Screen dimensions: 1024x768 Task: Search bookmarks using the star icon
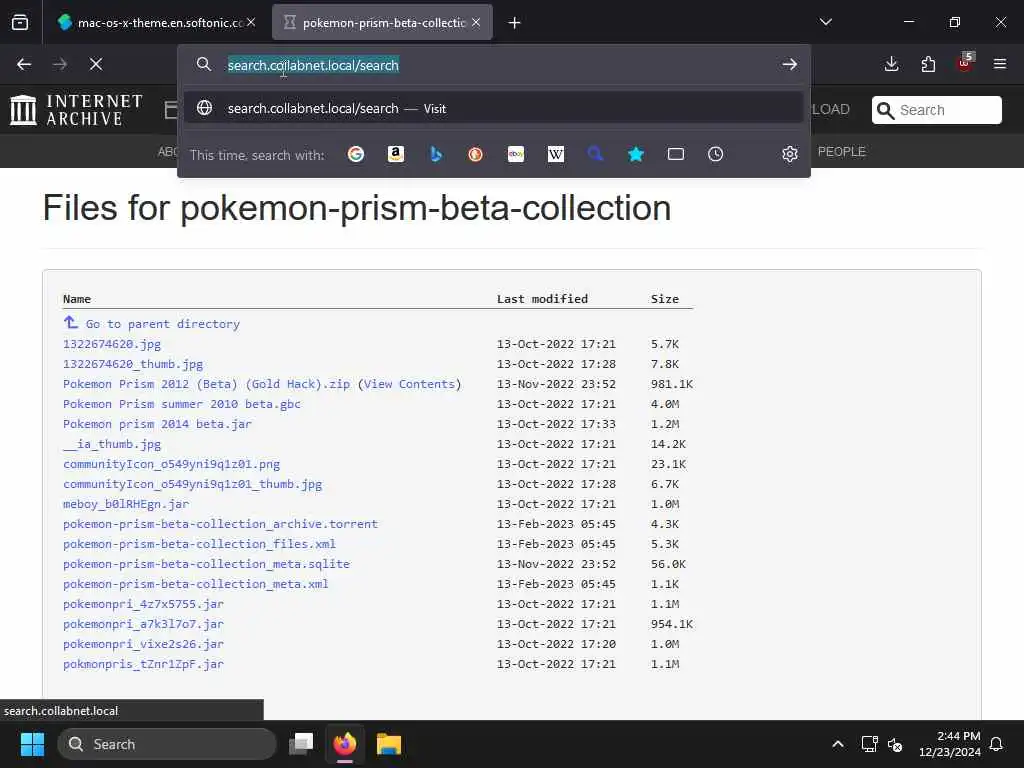click(636, 154)
